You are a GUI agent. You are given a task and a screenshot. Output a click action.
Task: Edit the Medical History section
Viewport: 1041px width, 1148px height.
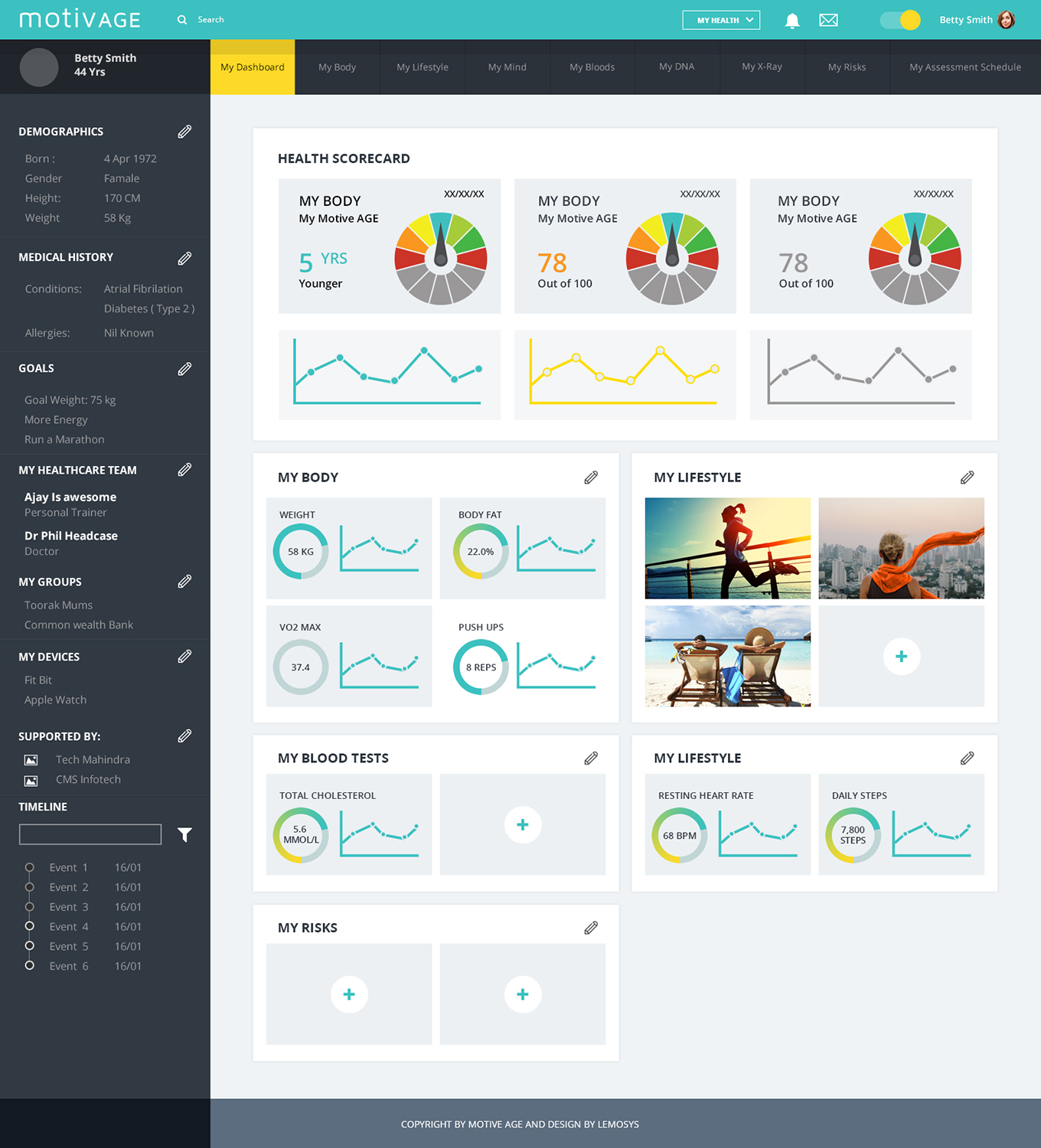click(x=184, y=259)
